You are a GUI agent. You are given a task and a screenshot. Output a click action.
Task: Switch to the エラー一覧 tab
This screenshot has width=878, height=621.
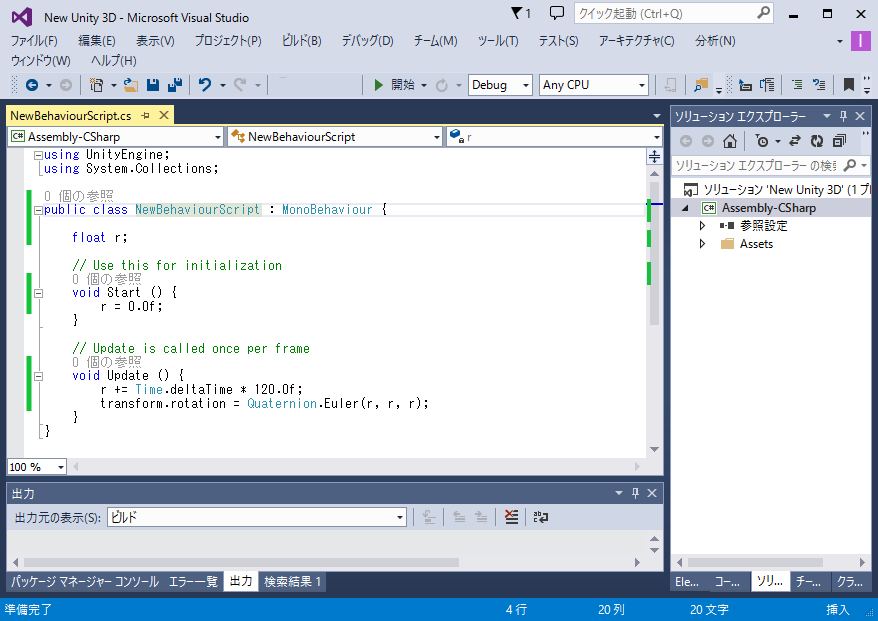(193, 582)
